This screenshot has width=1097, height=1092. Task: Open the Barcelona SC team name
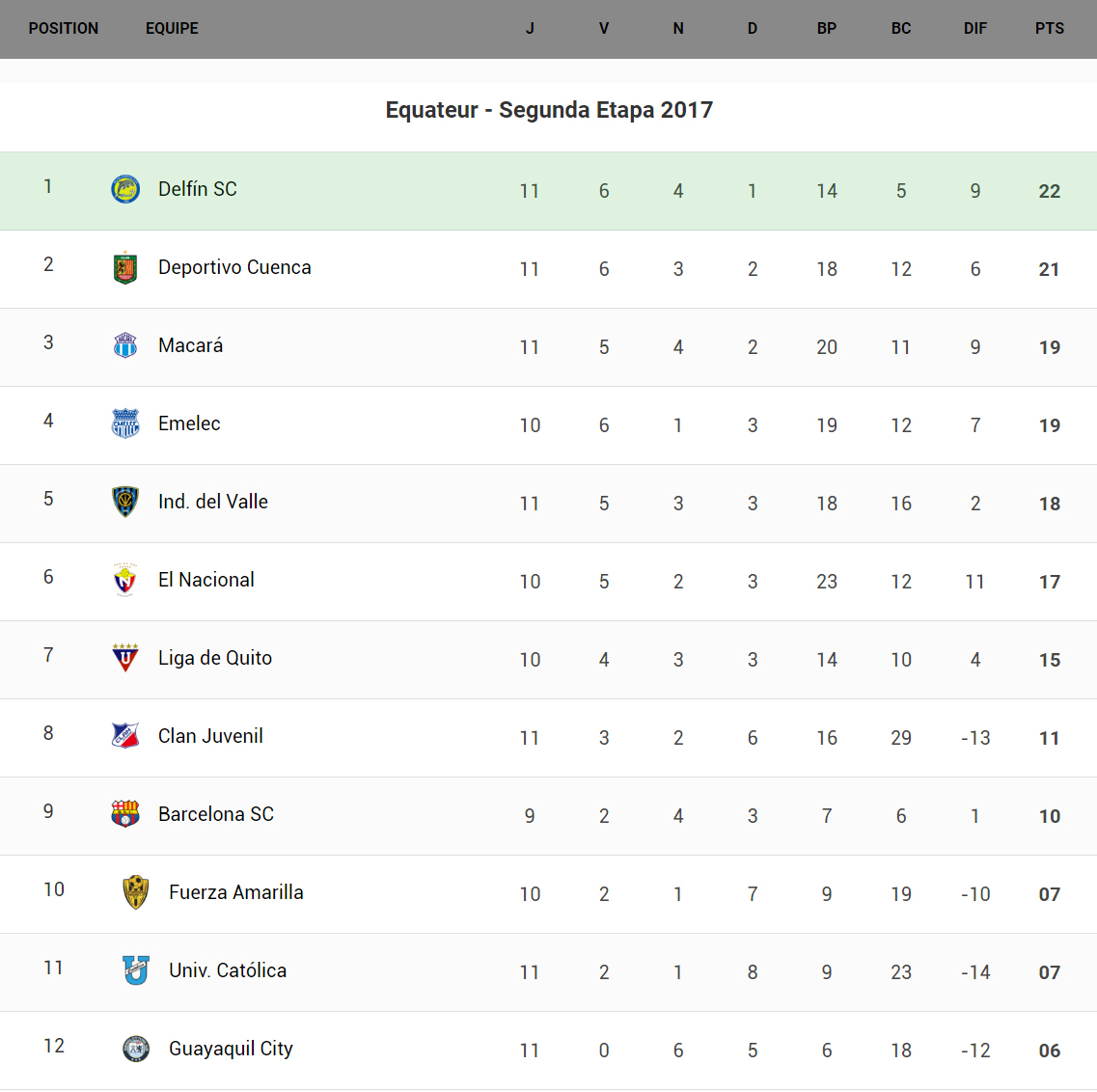point(216,814)
